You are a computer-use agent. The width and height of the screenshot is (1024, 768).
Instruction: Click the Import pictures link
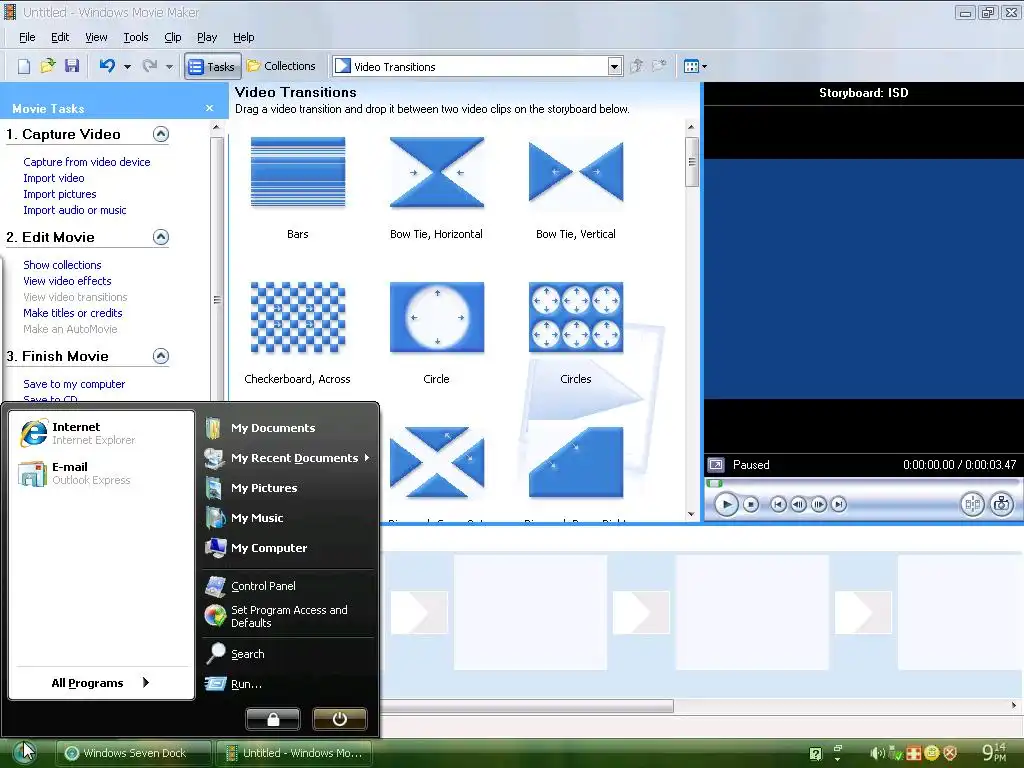click(x=59, y=194)
